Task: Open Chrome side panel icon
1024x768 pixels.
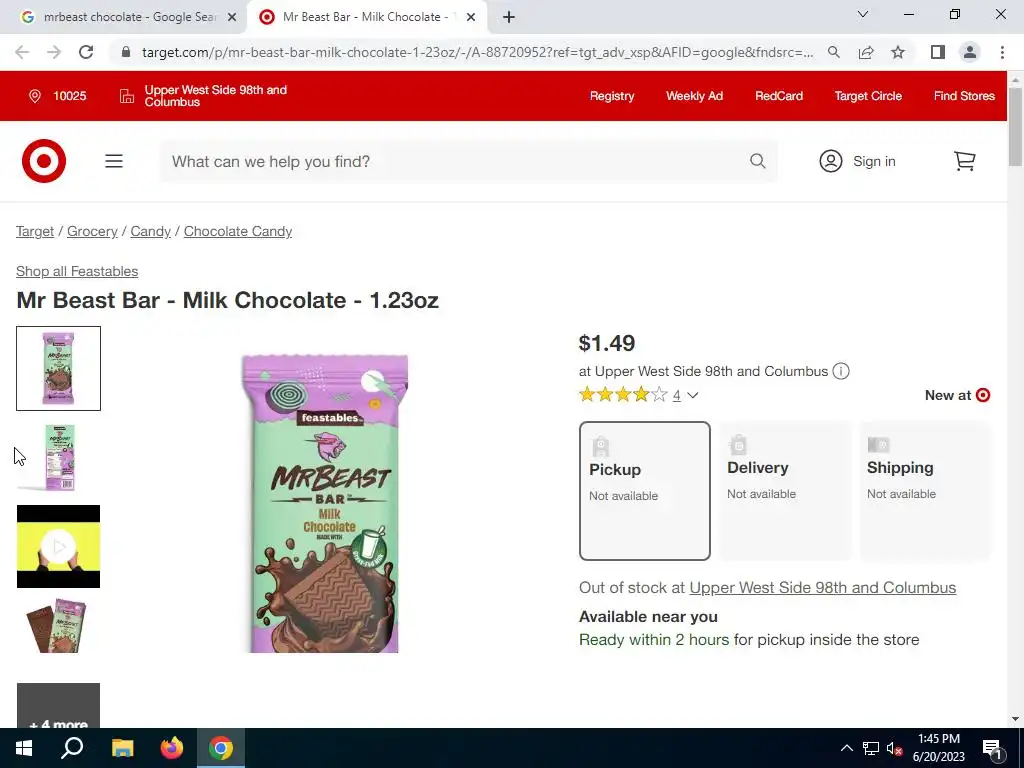Action: click(938, 52)
